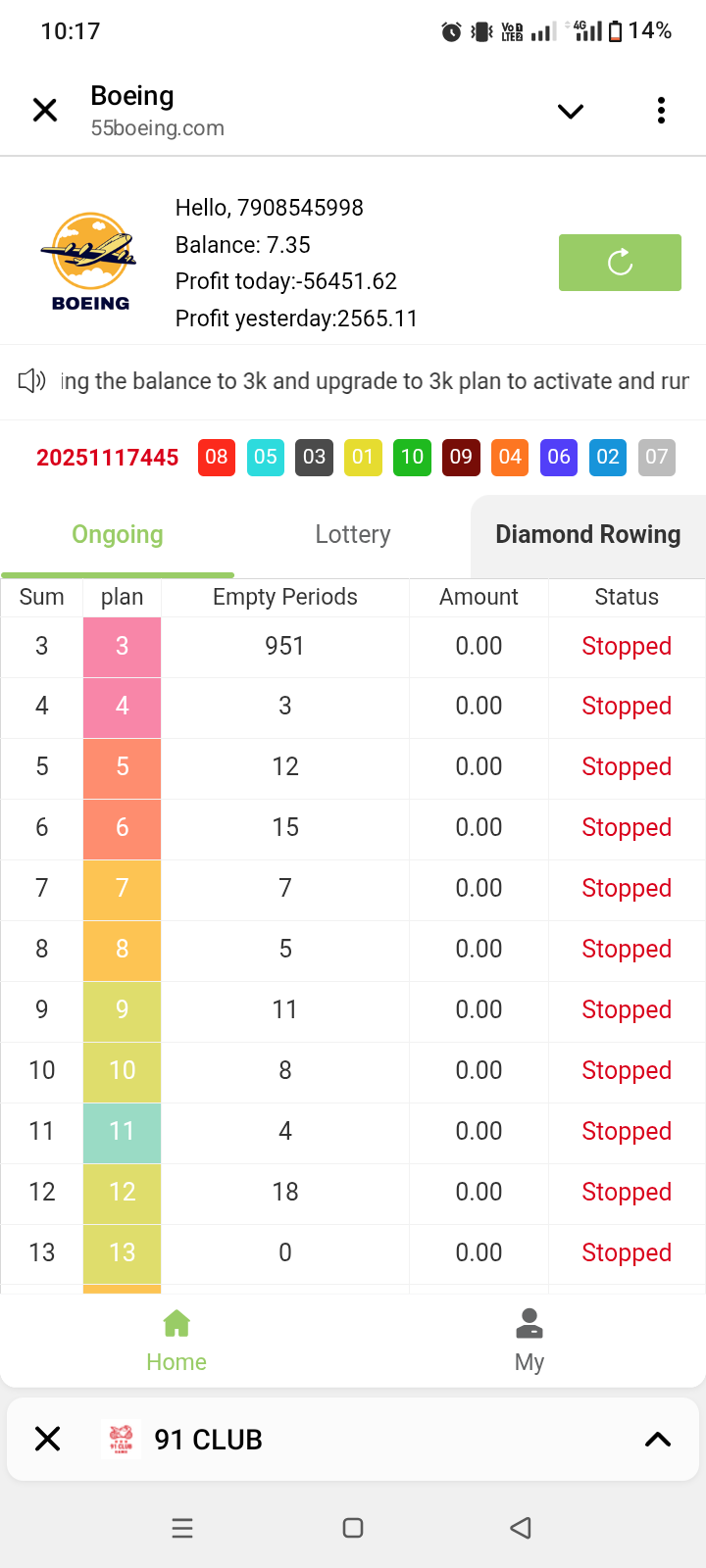This screenshot has width=706, height=1568.
Task: Tap the green refresh button
Action: (x=620, y=263)
